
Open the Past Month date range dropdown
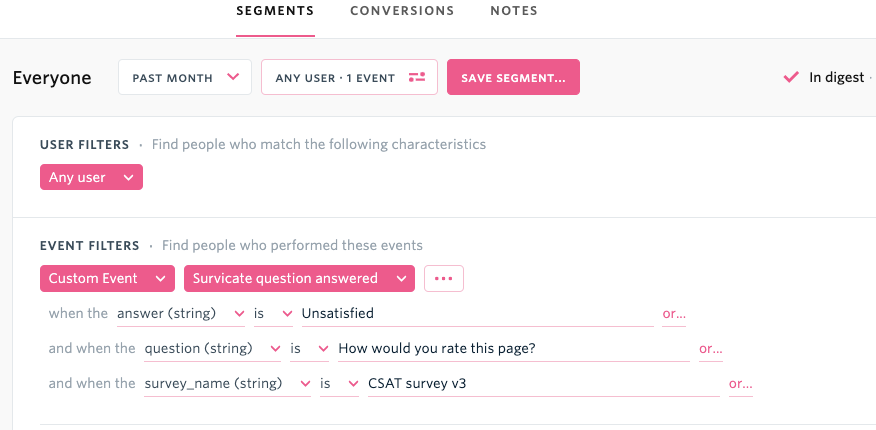coord(185,77)
